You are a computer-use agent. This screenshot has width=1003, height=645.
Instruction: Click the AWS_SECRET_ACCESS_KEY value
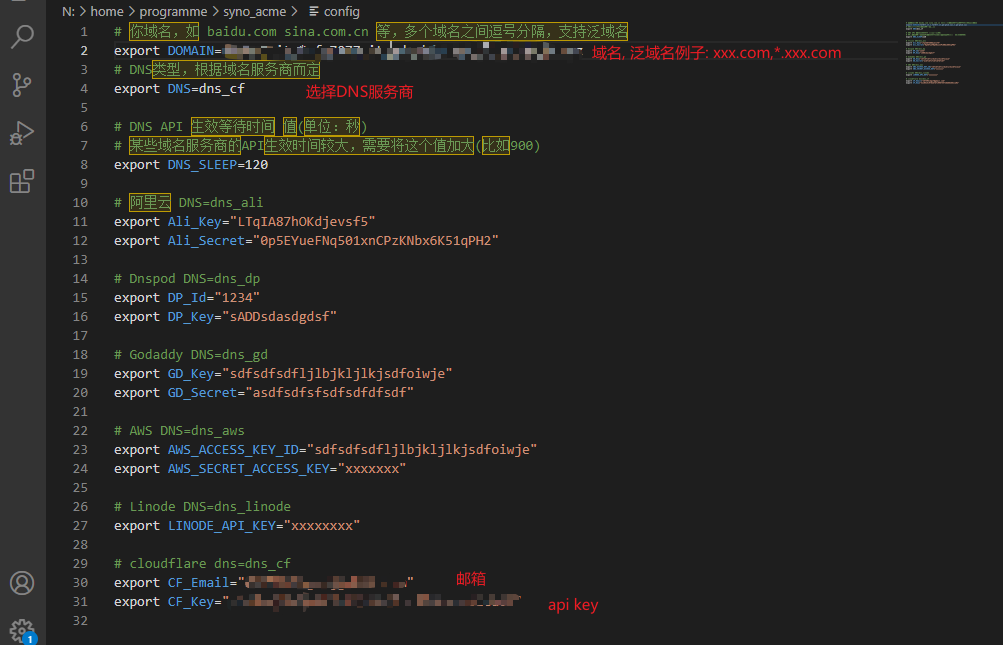click(x=374, y=469)
